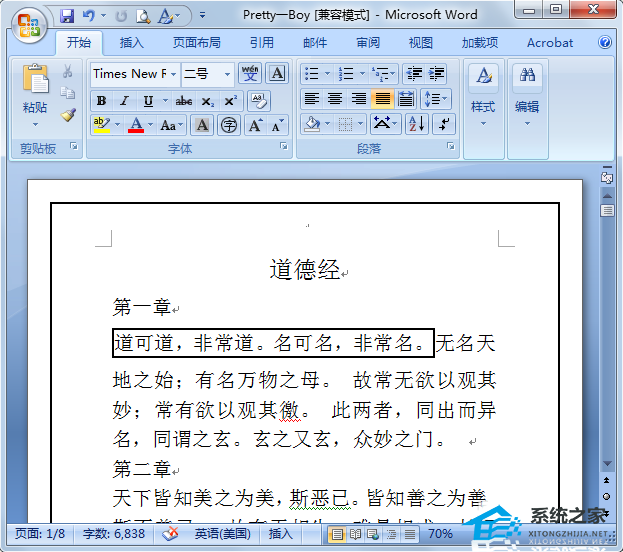Open the Acrobat tab
Screen dimensions: 623x552
point(550,43)
